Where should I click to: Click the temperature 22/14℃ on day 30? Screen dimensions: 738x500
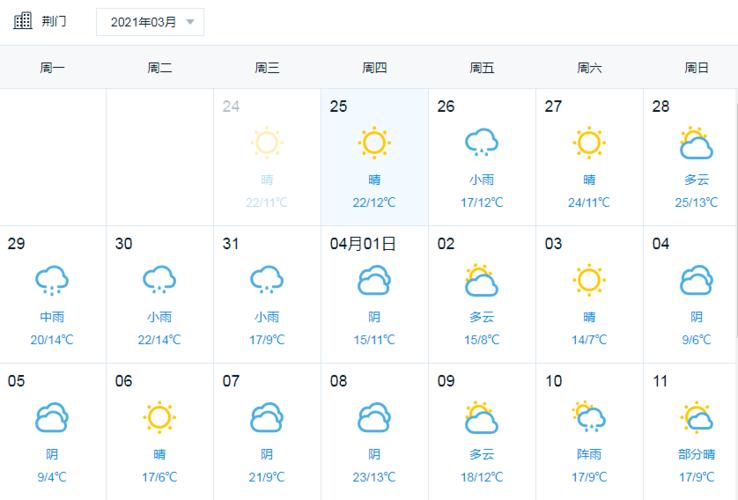coord(160,340)
